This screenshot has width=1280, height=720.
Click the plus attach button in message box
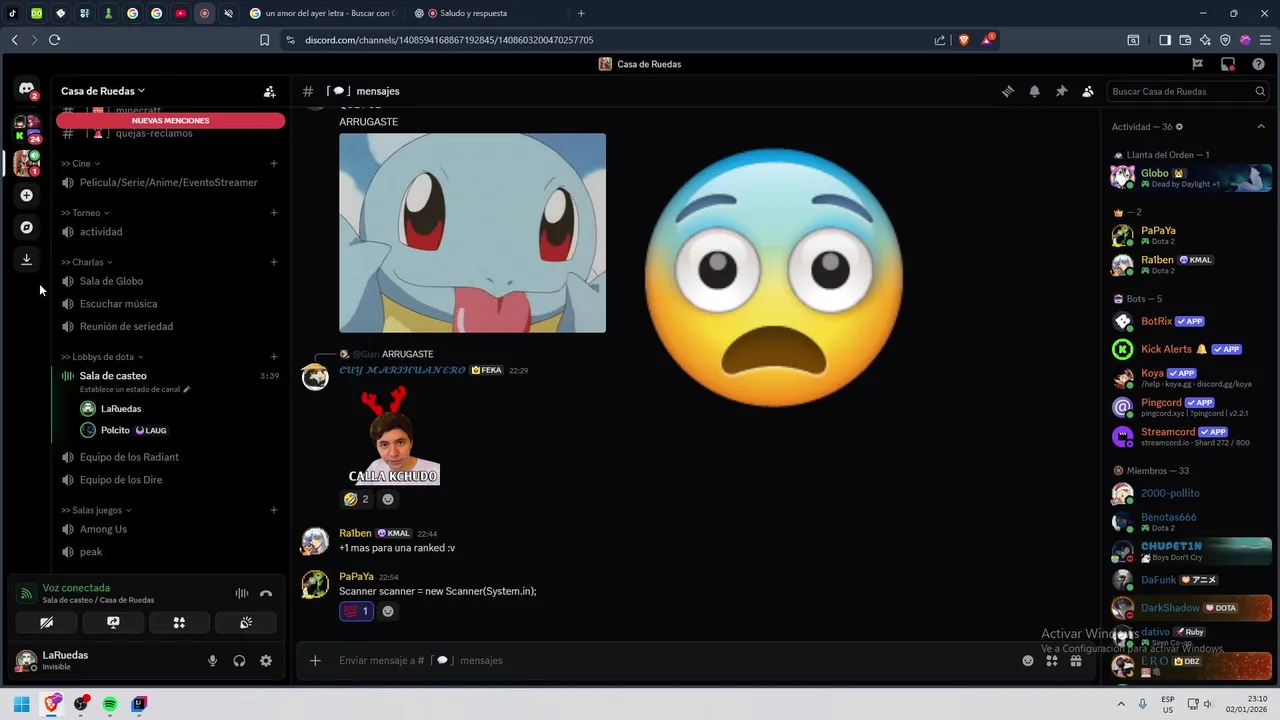click(315, 660)
